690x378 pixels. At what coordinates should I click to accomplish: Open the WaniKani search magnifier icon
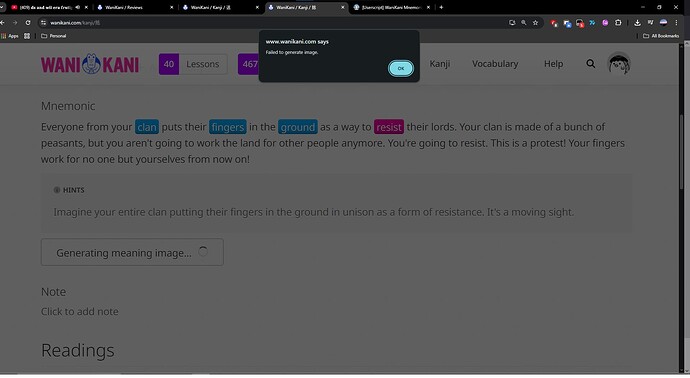[591, 64]
